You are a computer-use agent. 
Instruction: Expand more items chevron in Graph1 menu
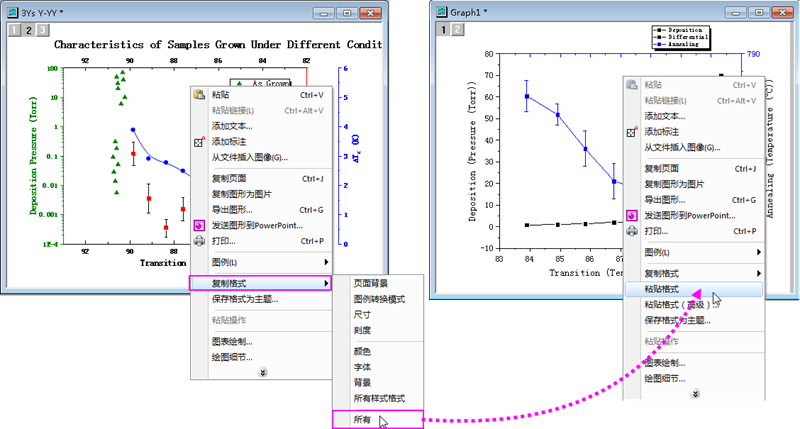pyautogui.click(x=695, y=393)
